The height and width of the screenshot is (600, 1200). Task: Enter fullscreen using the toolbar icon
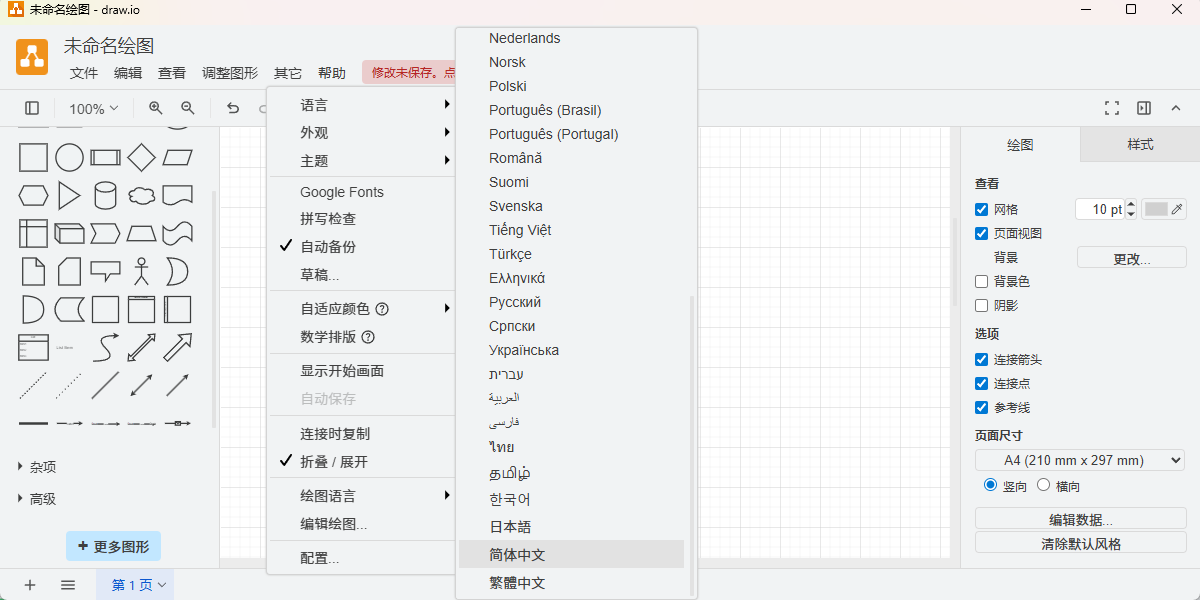click(x=1111, y=108)
